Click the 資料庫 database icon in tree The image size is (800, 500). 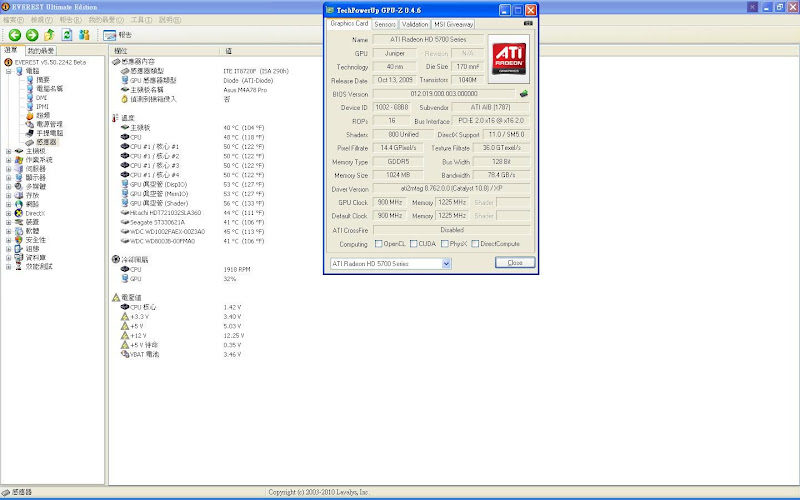click(19, 257)
